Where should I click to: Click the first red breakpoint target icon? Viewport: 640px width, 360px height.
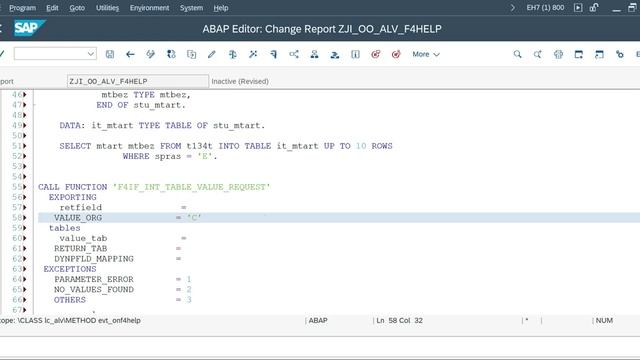click(x=376, y=54)
